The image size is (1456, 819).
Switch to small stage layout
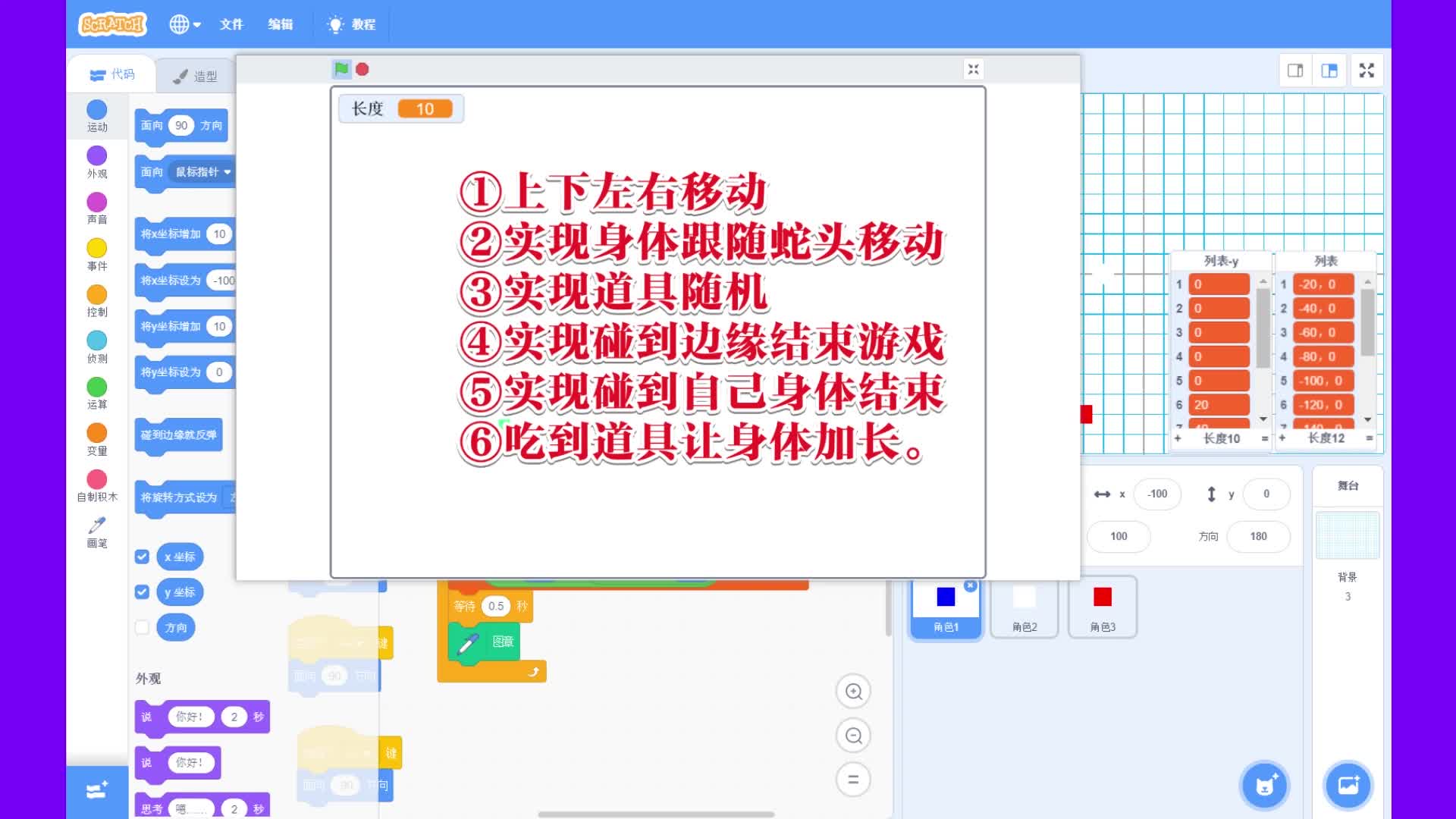[1295, 71]
